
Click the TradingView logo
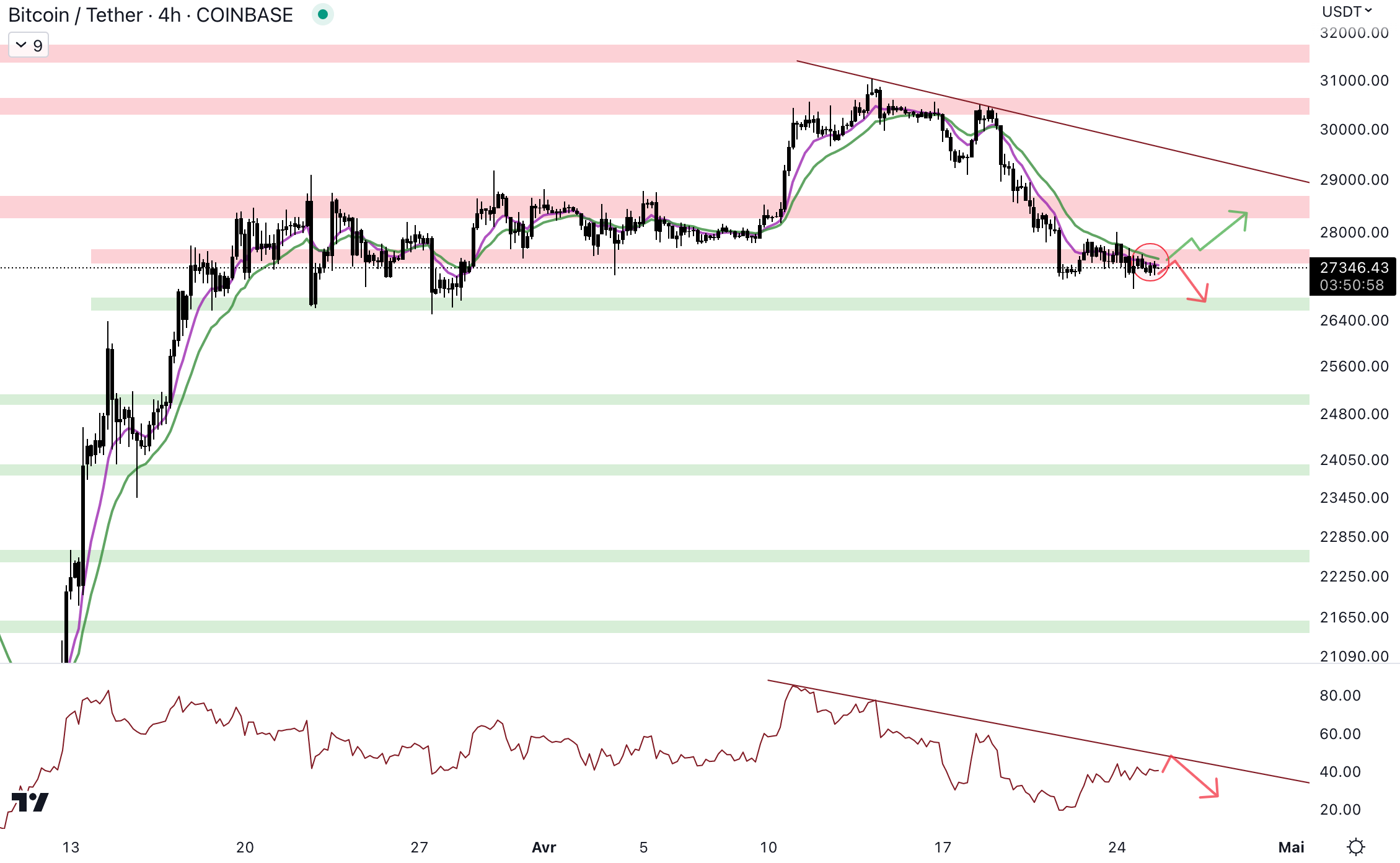(30, 801)
